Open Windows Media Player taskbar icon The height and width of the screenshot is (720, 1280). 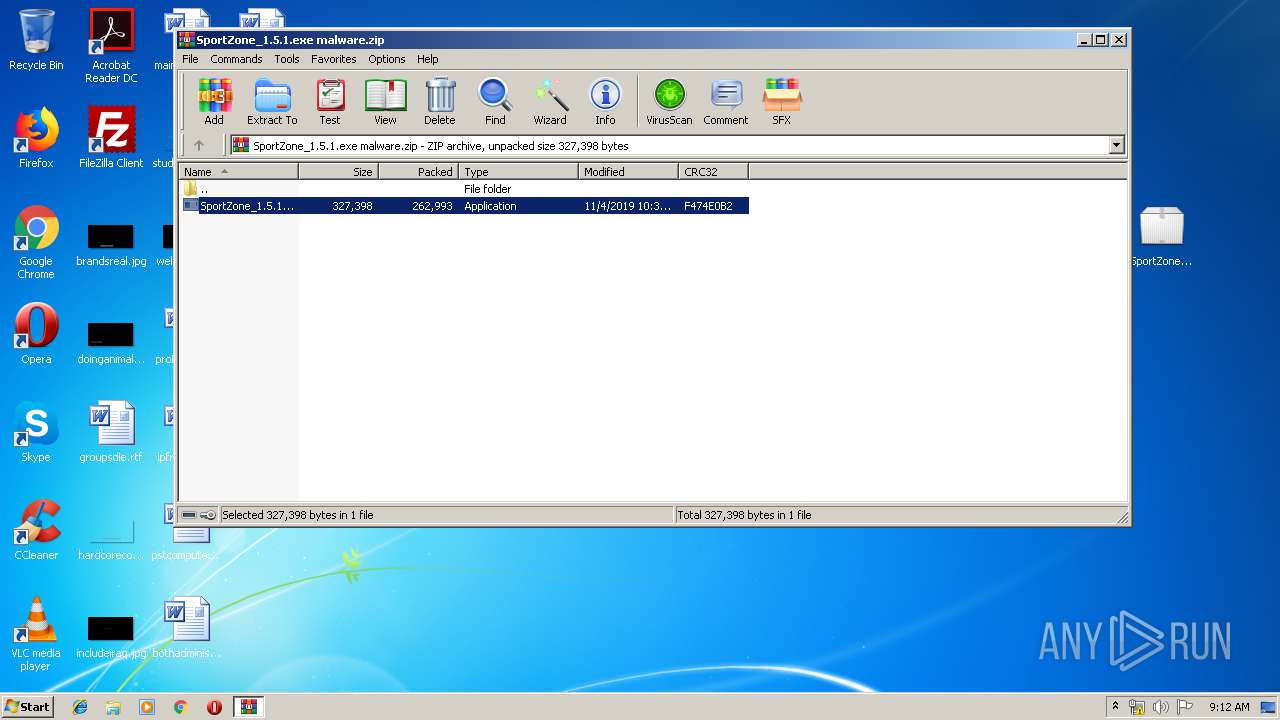(x=147, y=707)
